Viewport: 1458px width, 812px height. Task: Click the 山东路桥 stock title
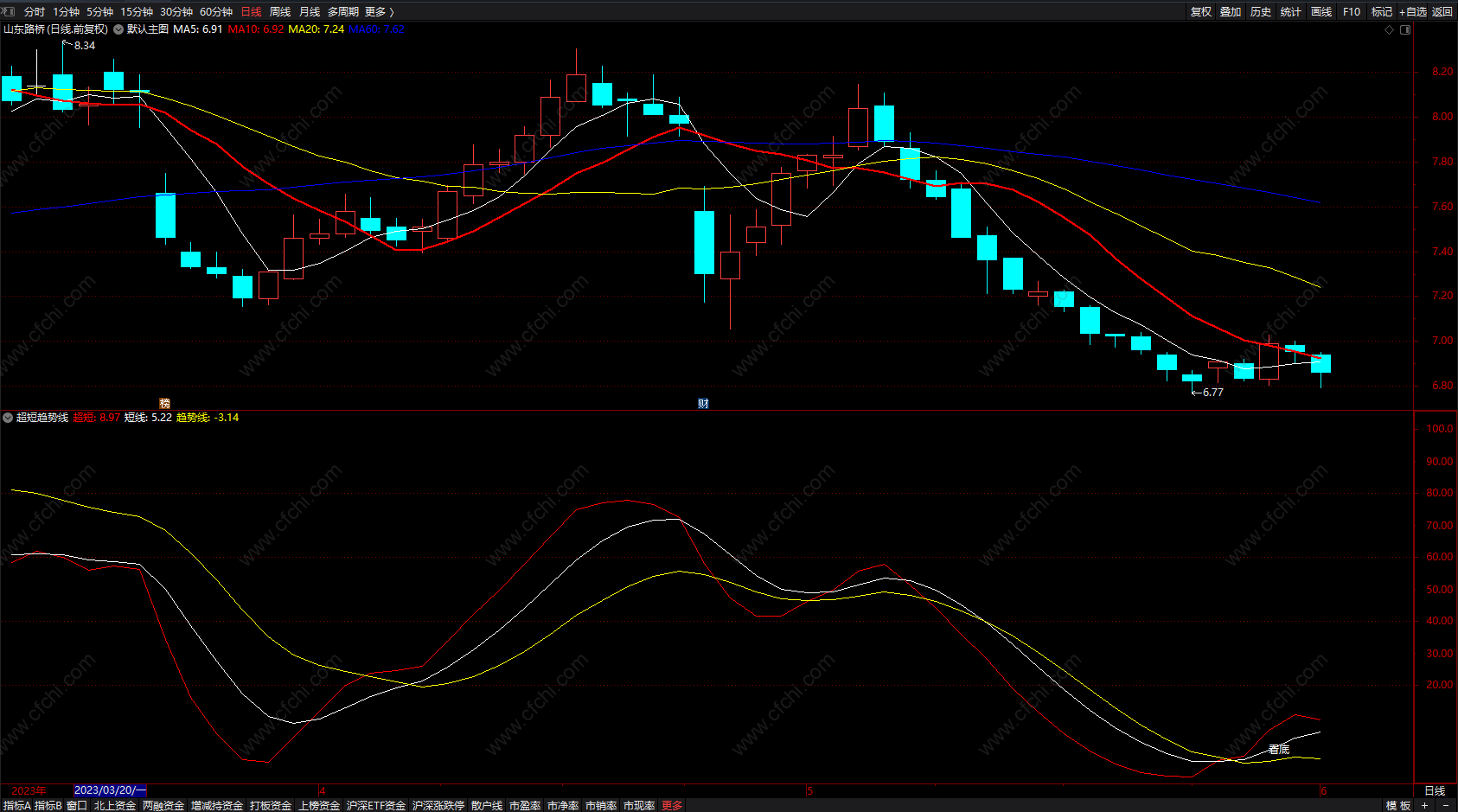(x=56, y=29)
